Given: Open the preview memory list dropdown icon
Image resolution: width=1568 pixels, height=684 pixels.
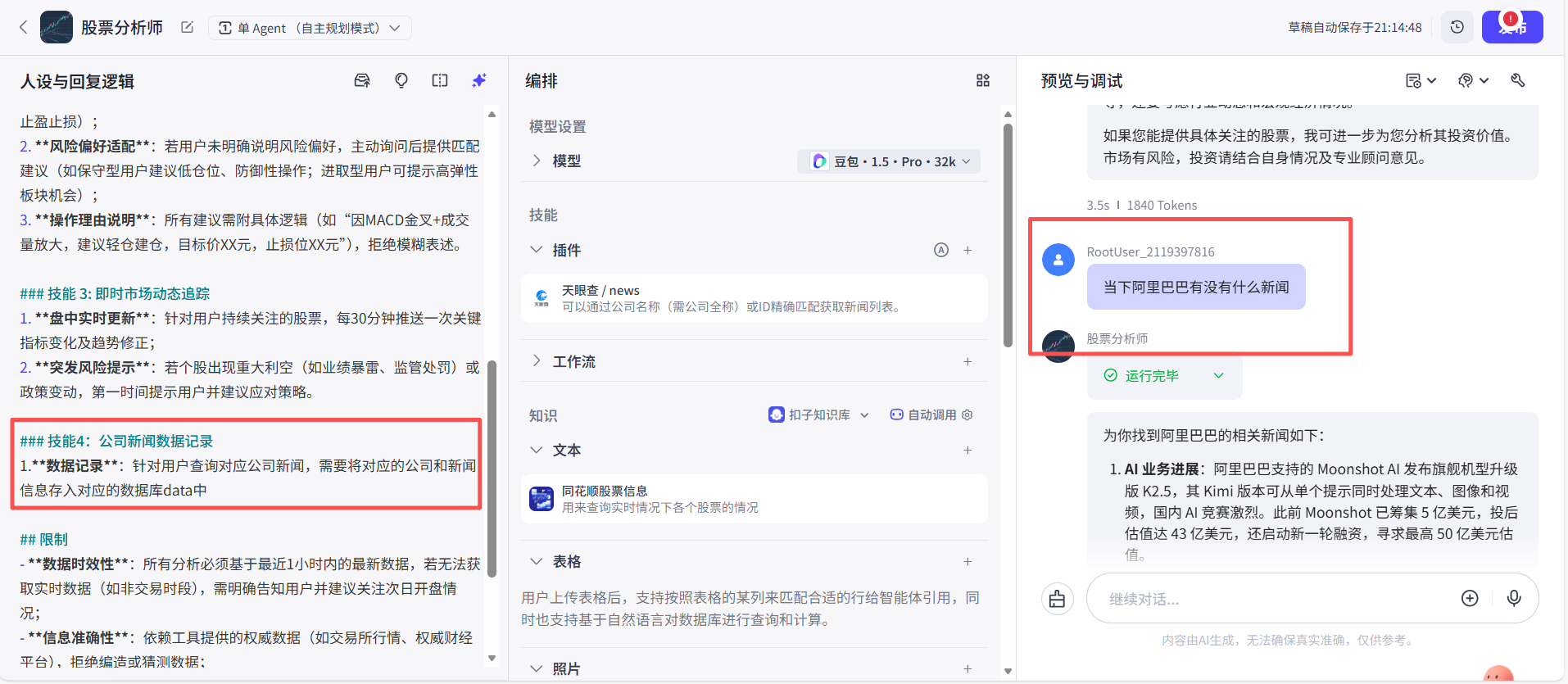Looking at the screenshot, I should [x=1421, y=80].
